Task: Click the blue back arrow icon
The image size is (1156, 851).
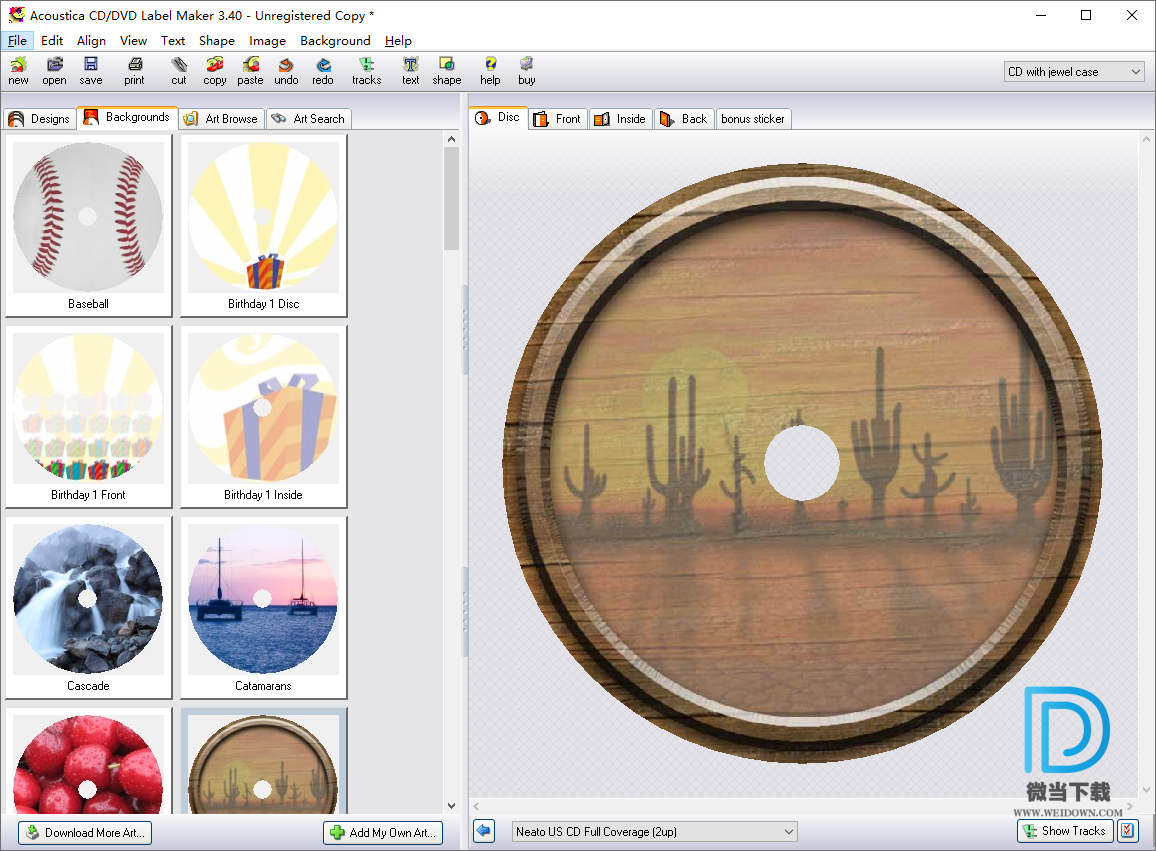Action: [484, 831]
